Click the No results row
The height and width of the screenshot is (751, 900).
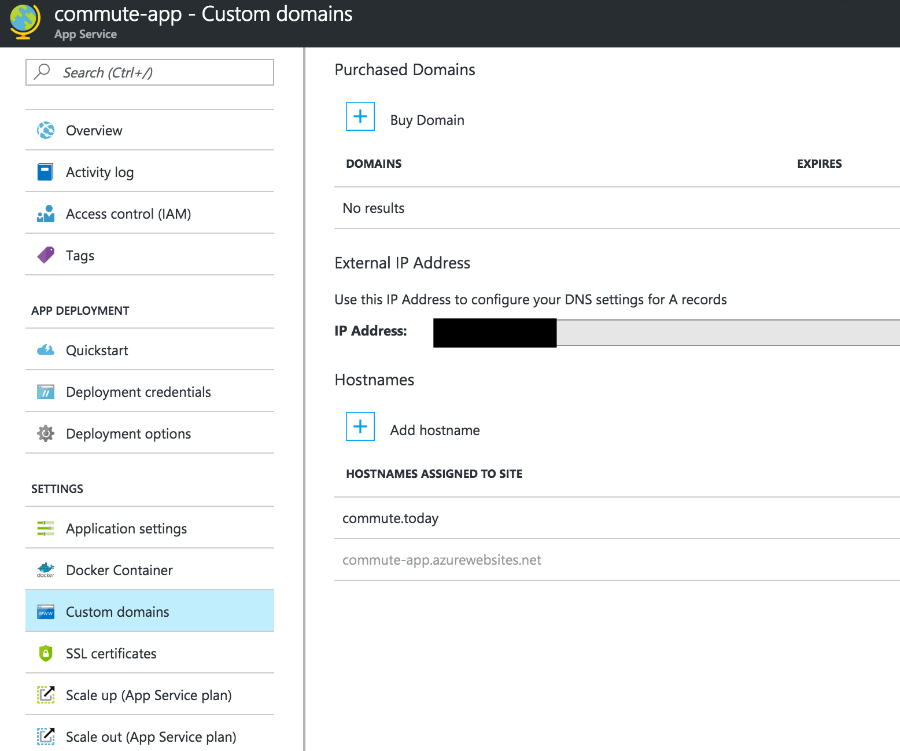(x=617, y=208)
